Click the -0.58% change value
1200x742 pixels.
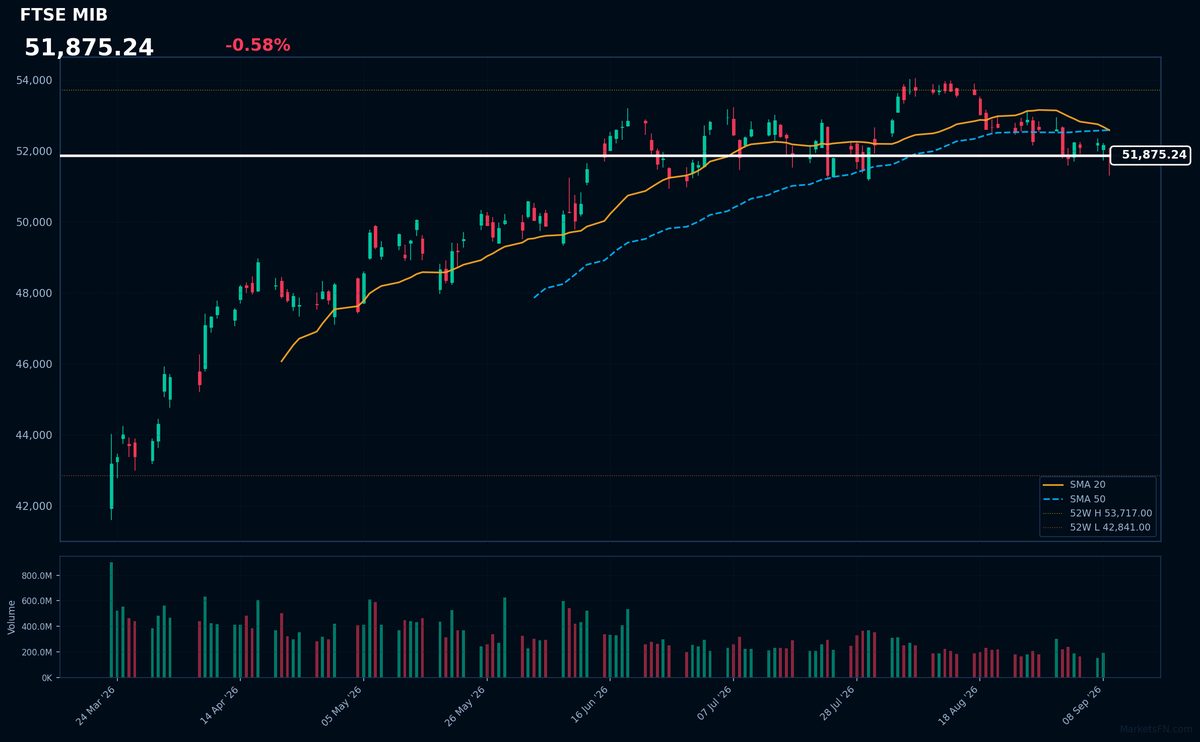257,45
